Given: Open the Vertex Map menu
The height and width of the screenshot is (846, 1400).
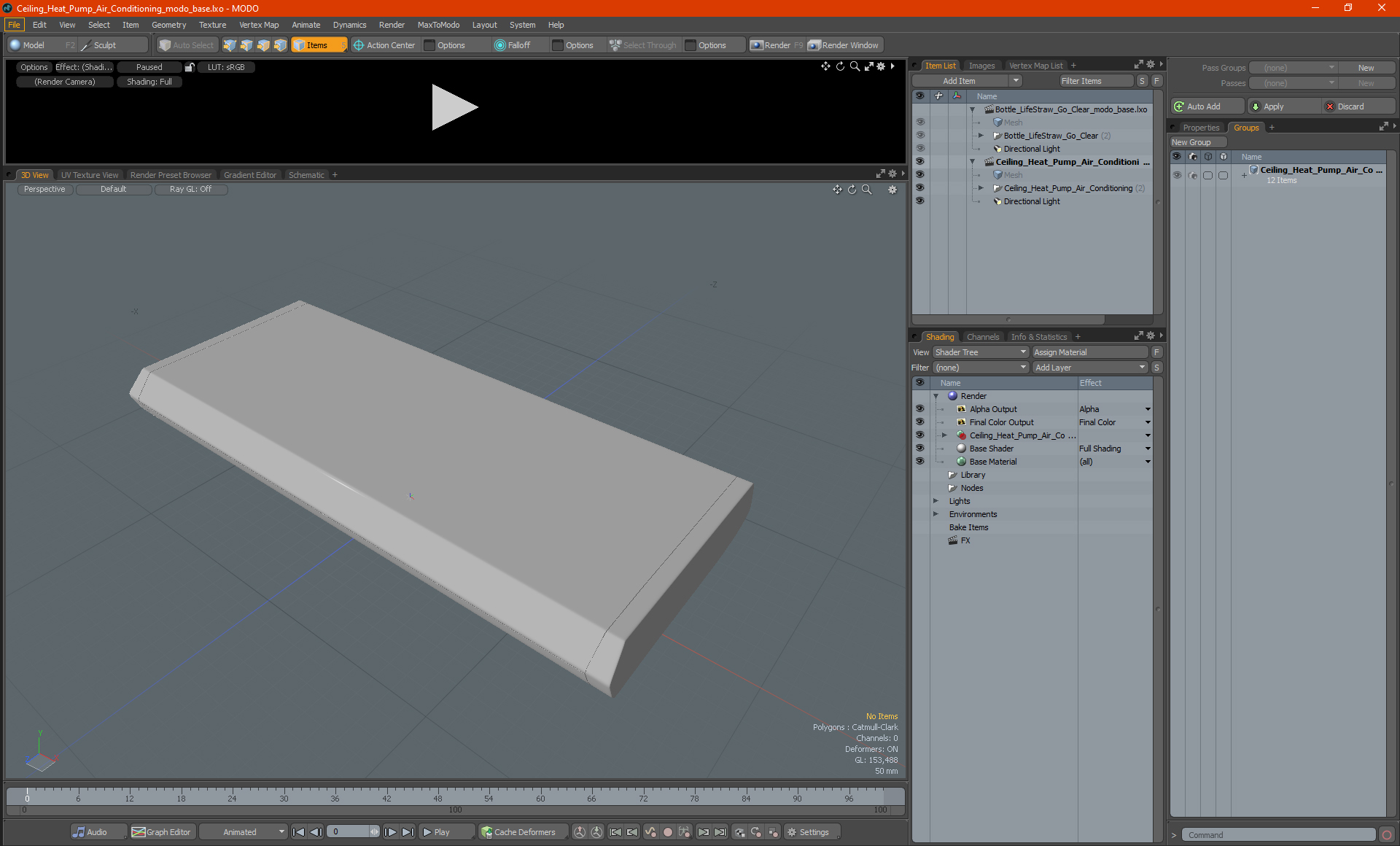Looking at the screenshot, I should pos(259,25).
